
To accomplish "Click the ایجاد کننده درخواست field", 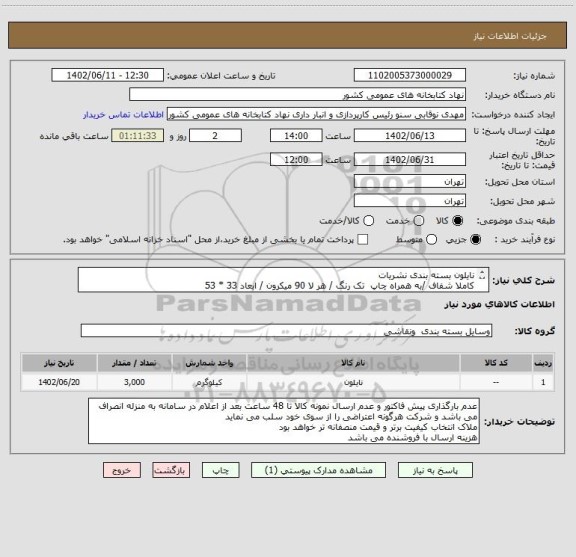I will [316, 114].
